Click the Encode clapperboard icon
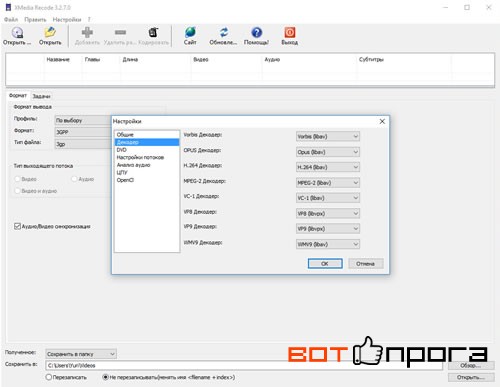Screen dimensions: 500x387 [x=153, y=32]
